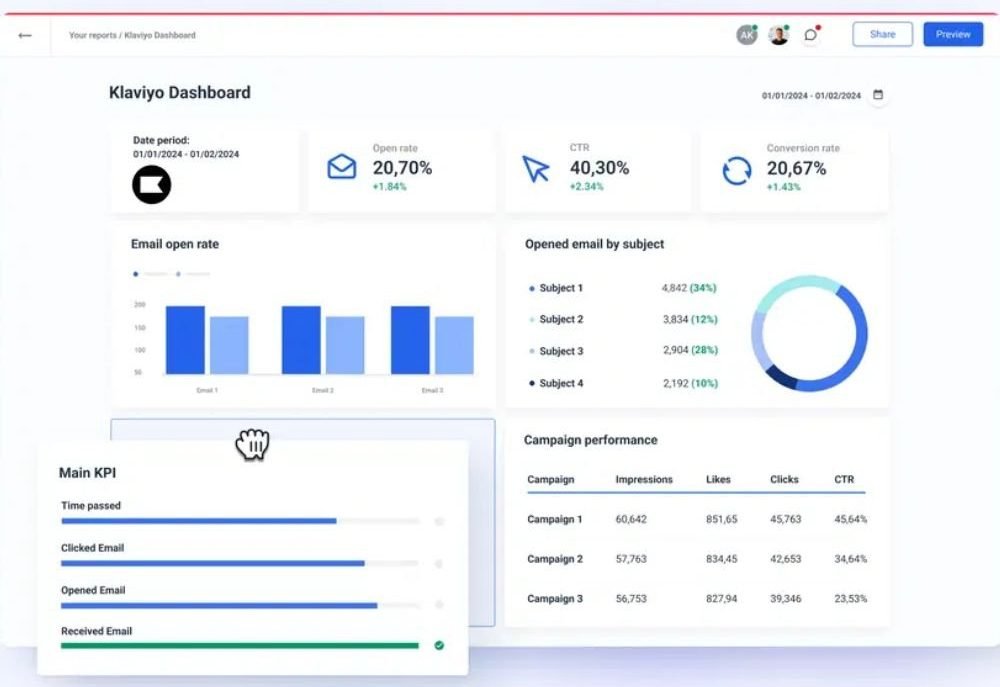The image size is (1000, 687).
Task: Click the Open rate envelope icon
Action: pyautogui.click(x=342, y=166)
